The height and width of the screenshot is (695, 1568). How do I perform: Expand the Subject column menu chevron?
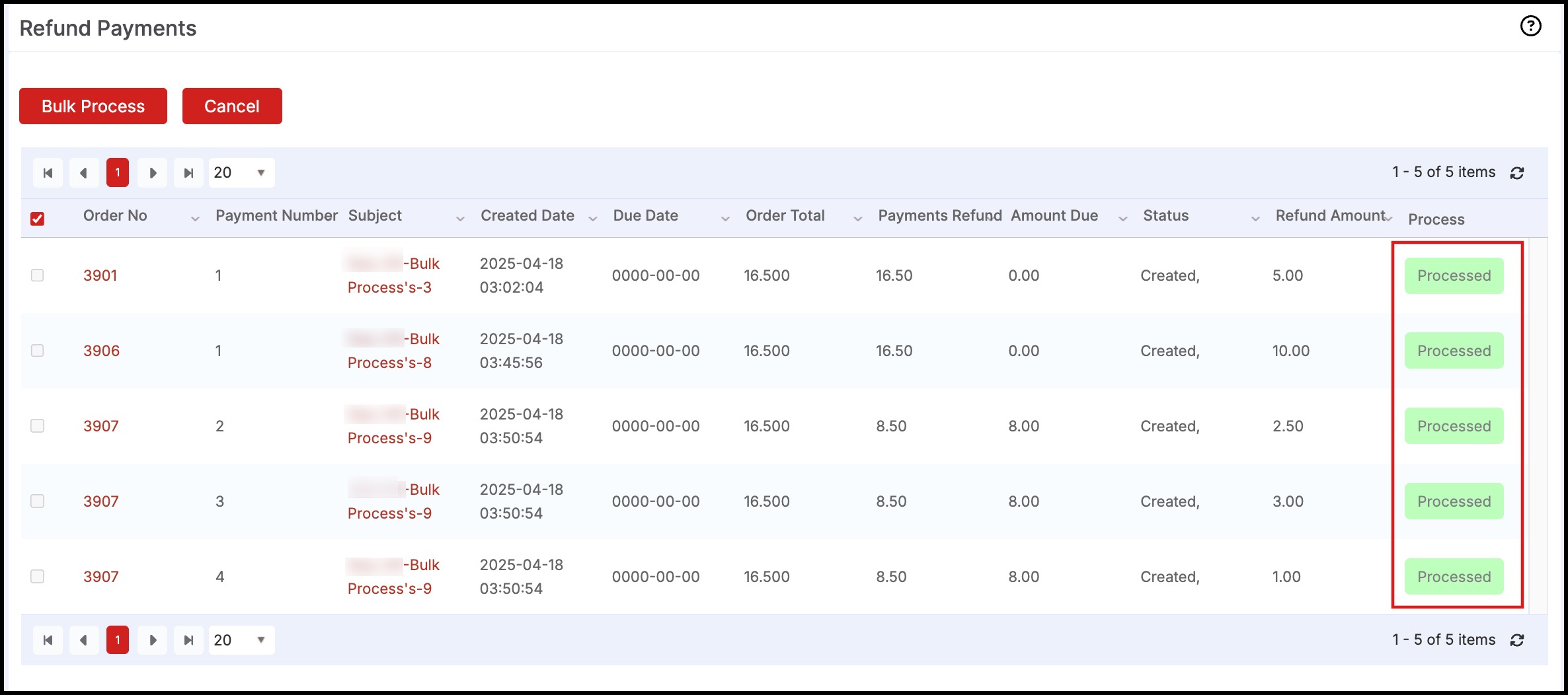(x=460, y=219)
